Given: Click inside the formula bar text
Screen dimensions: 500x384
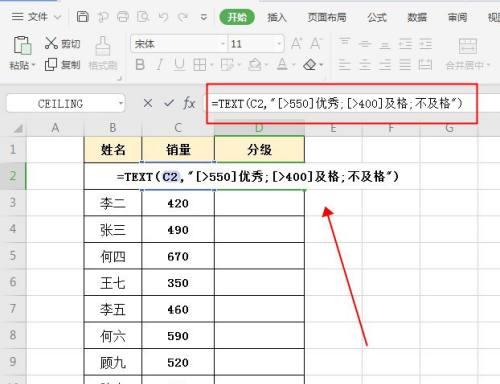Looking at the screenshot, I should (x=337, y=104).
